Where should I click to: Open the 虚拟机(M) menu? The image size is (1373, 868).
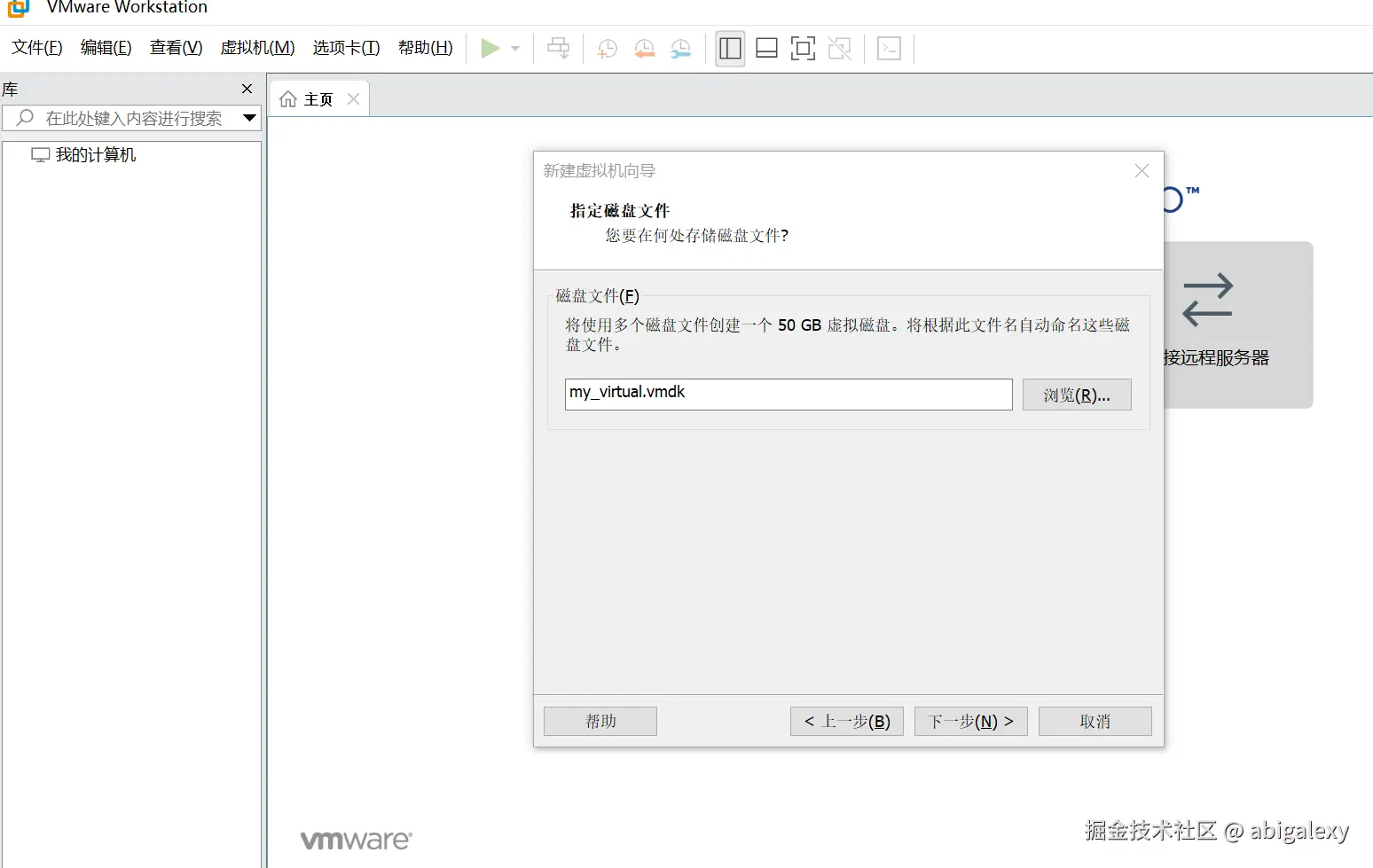click(x=257, y=47)
